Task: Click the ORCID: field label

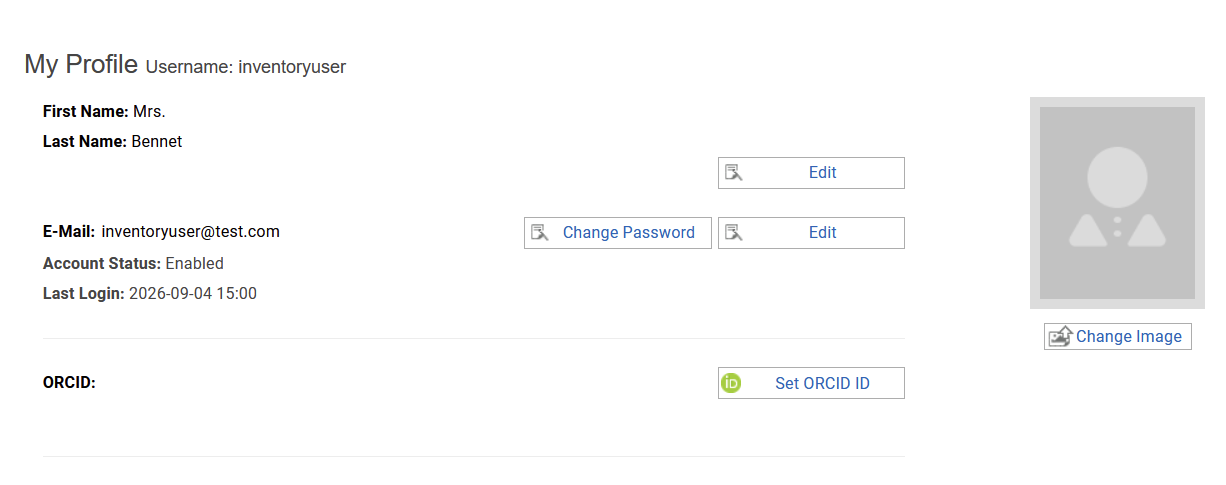Action: coord(69,383)
